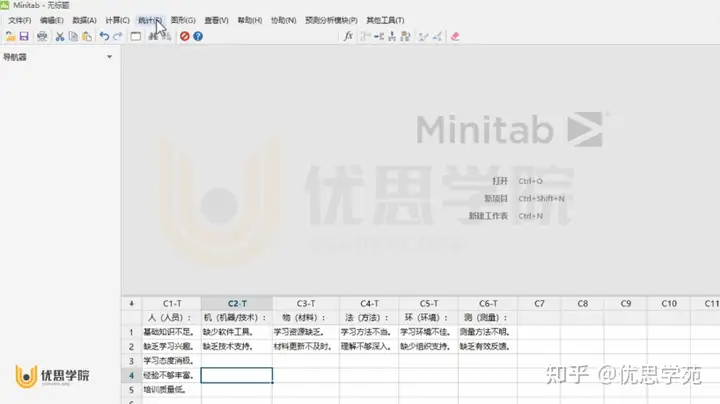Open the 帮助(H) menu

click(249, 20)
